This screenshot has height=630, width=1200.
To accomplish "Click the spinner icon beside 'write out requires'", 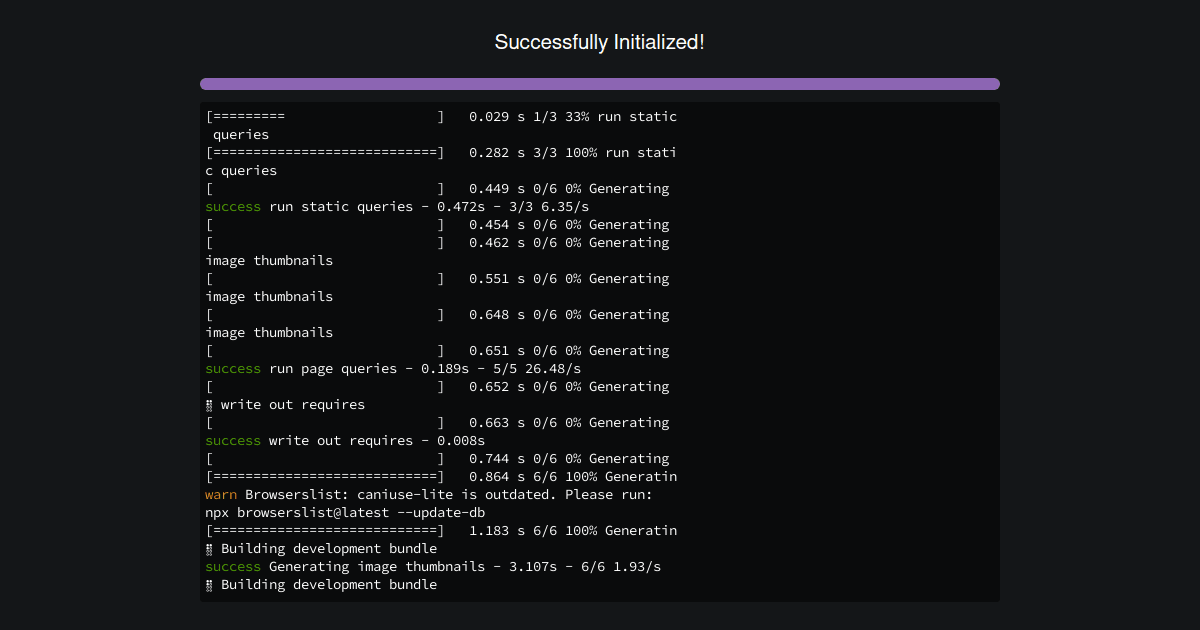I will pyautogui.click(x=208, y=404).
